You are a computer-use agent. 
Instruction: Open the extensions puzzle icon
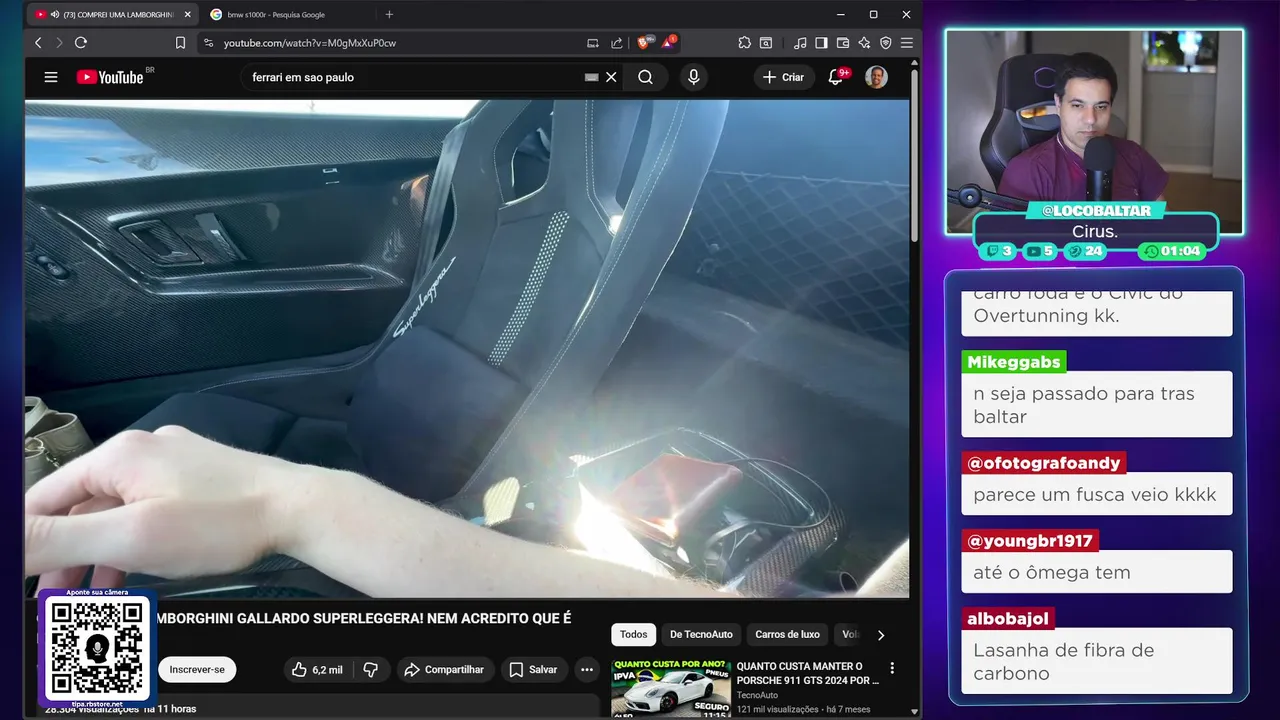tap(744, 43)
